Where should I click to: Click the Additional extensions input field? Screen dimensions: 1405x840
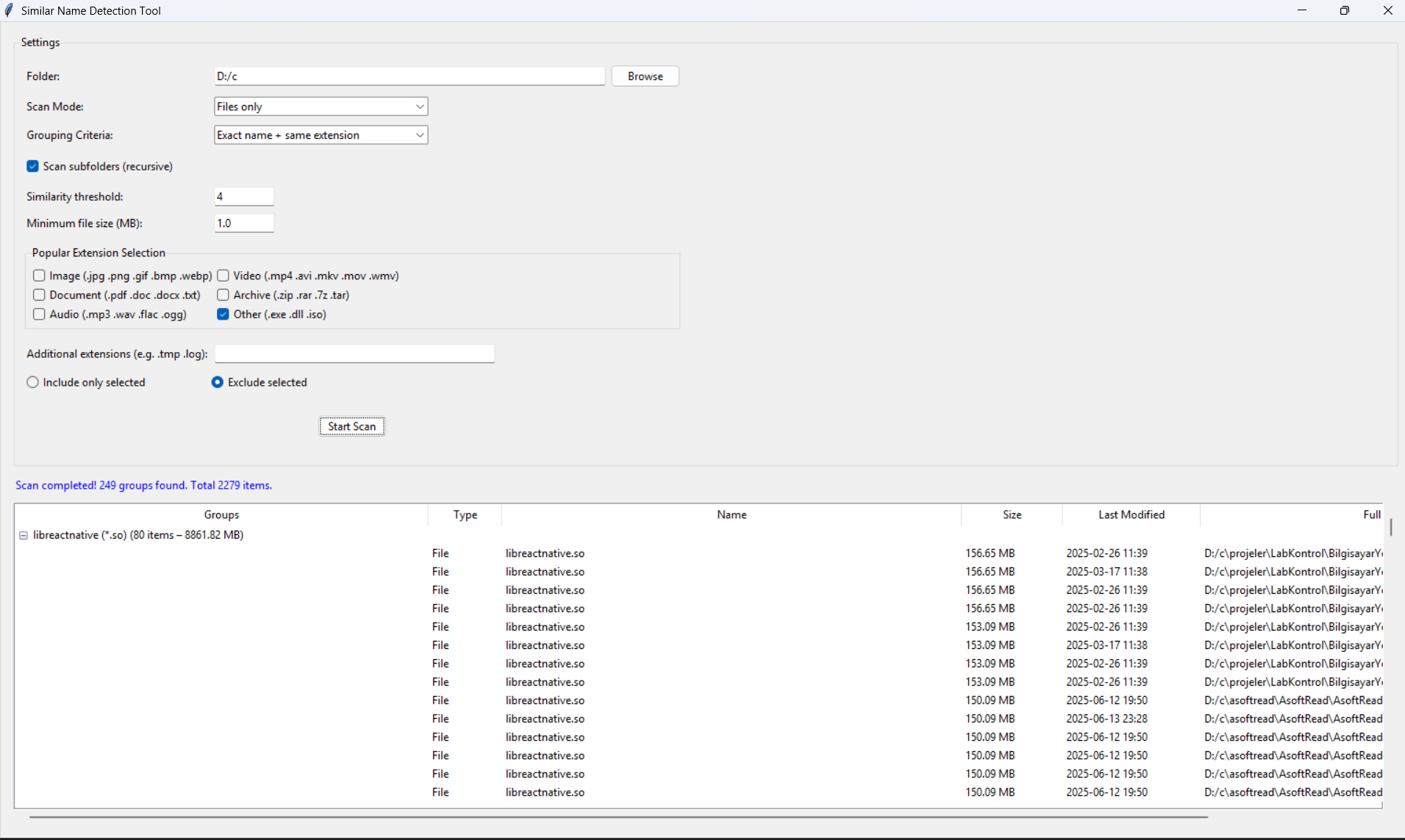click(x=354, y=353)
